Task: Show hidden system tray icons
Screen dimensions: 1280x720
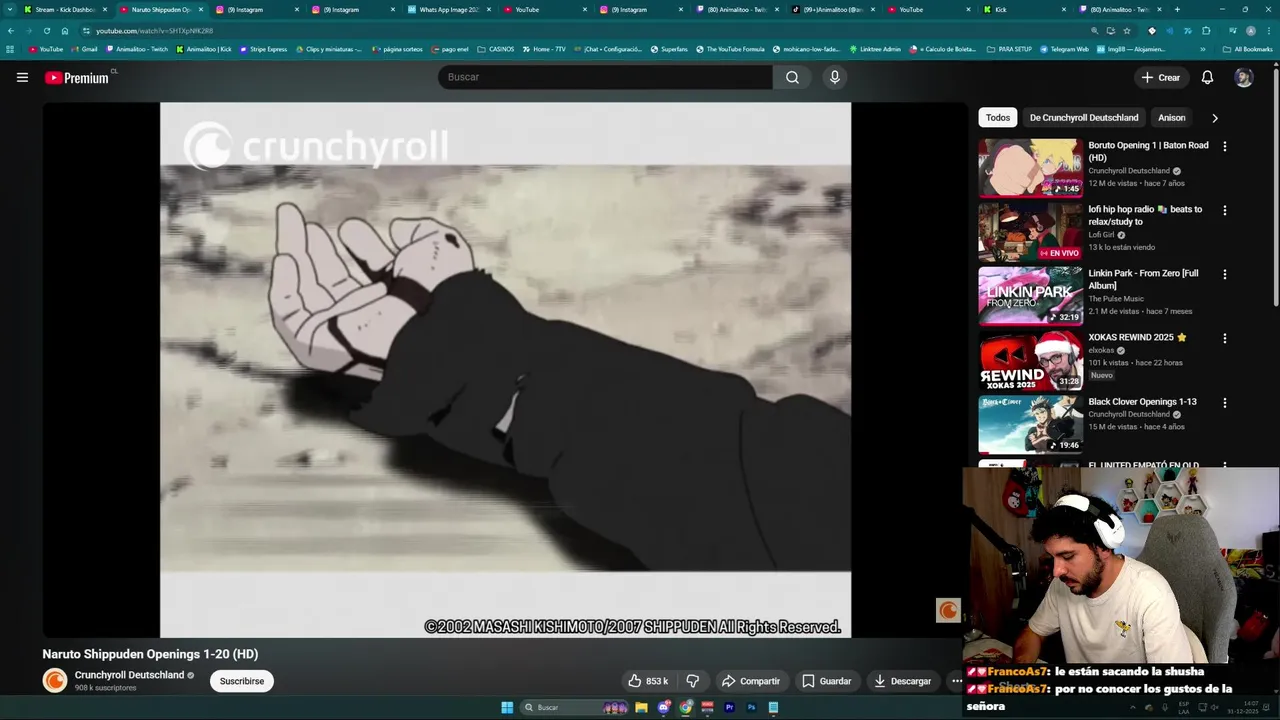Action: pyautogui.click(x=1131, y=707)
